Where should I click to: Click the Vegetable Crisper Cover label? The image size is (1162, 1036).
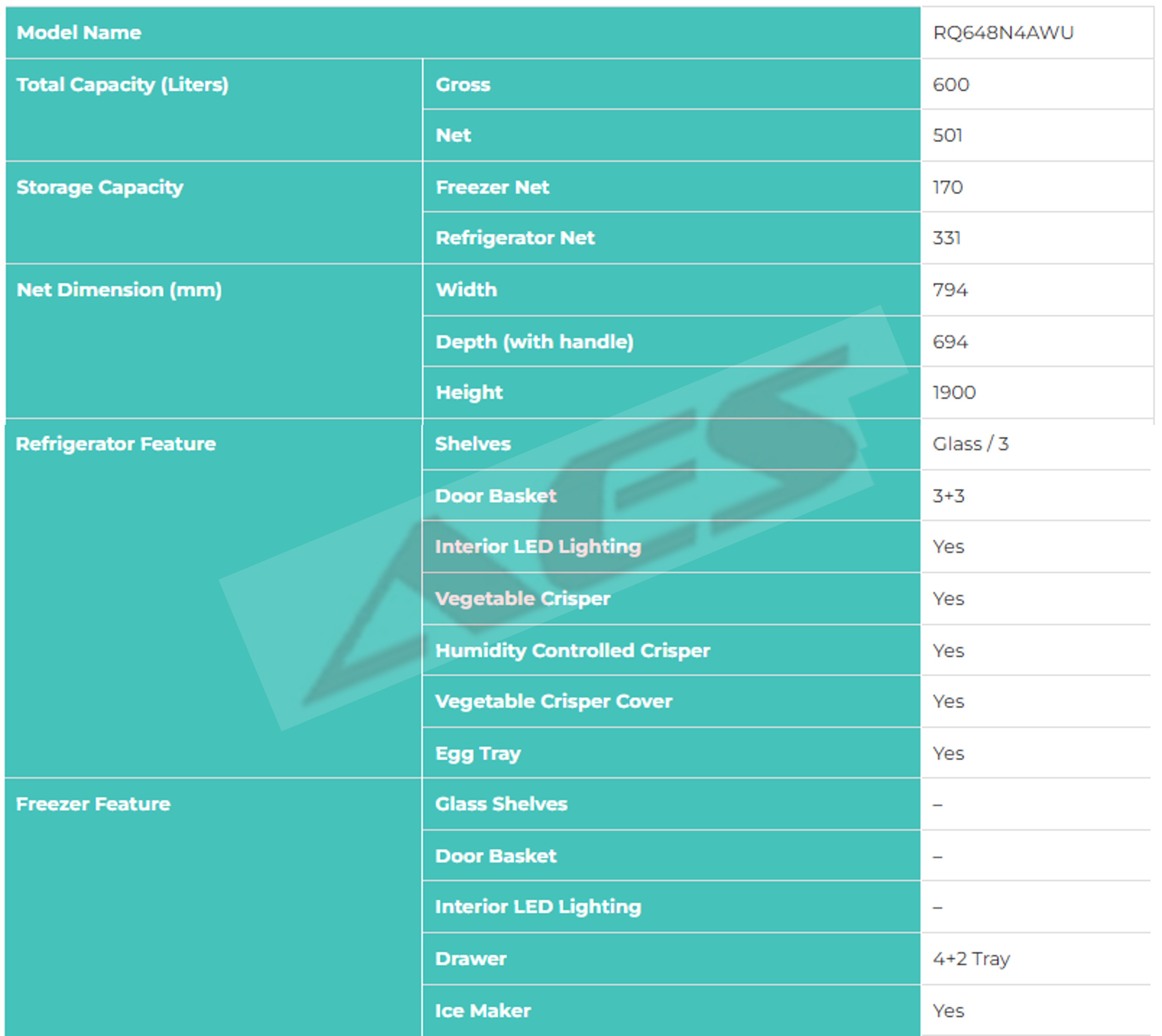553,701
